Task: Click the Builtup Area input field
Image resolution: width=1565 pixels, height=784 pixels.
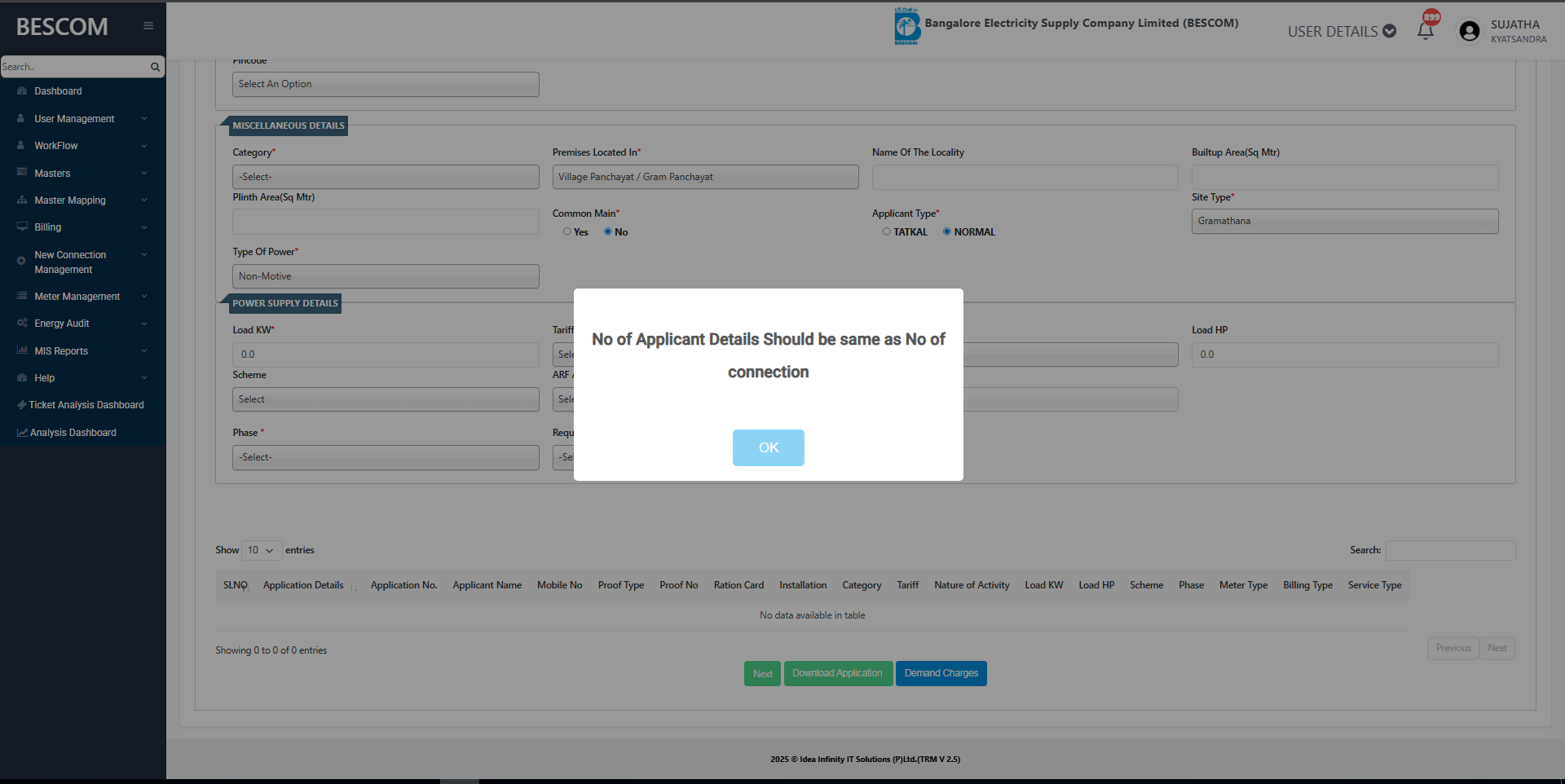Action: 1345,177
